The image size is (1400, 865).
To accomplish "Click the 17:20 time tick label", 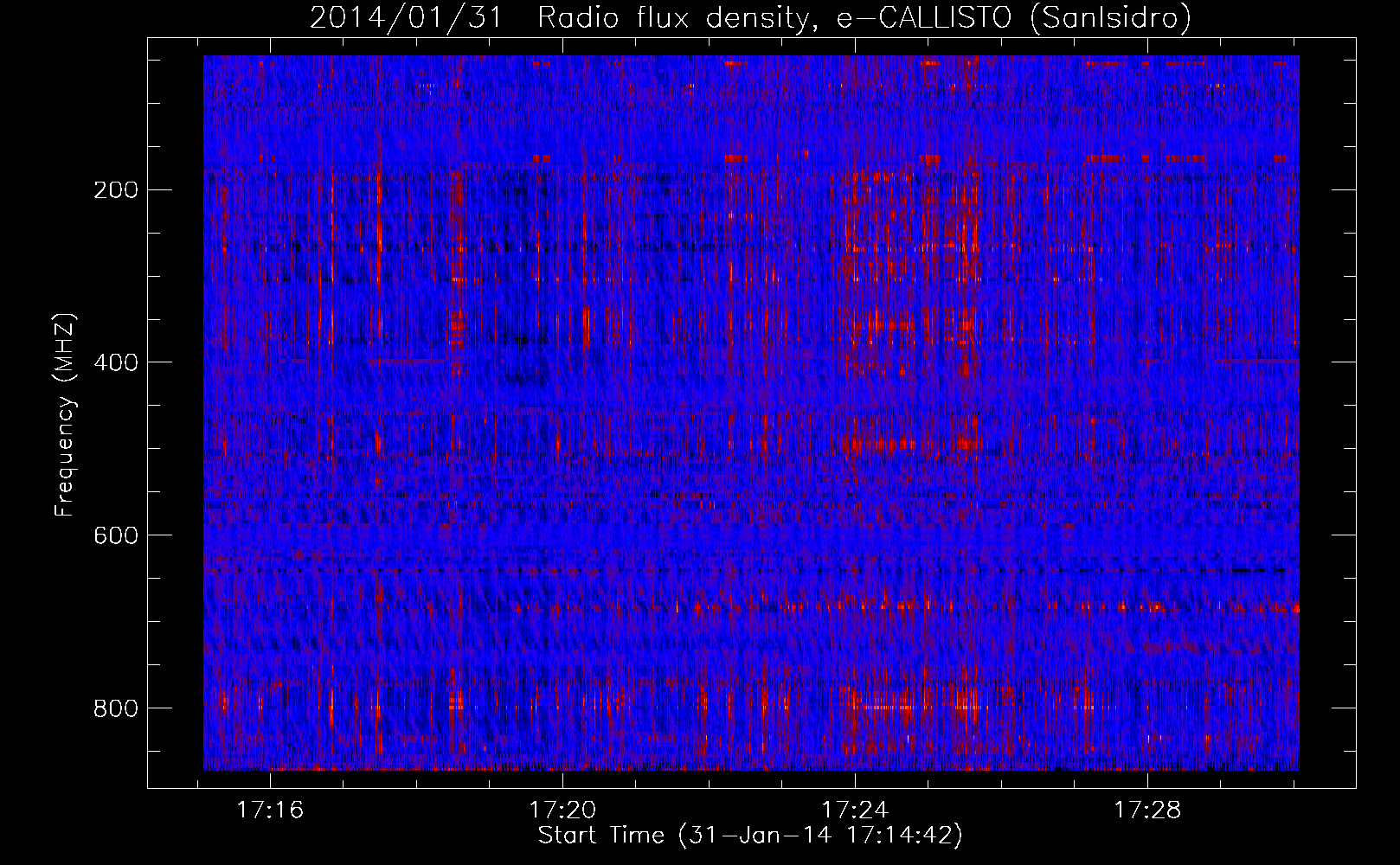I will (563, 811).
